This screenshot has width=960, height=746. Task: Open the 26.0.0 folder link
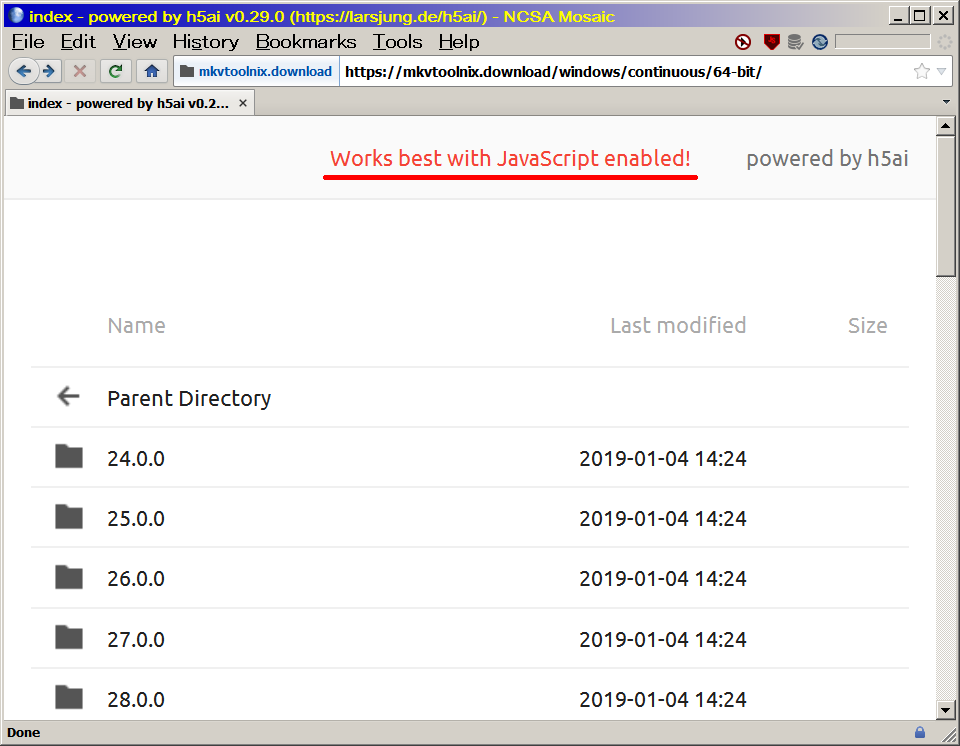coord(136,578)
